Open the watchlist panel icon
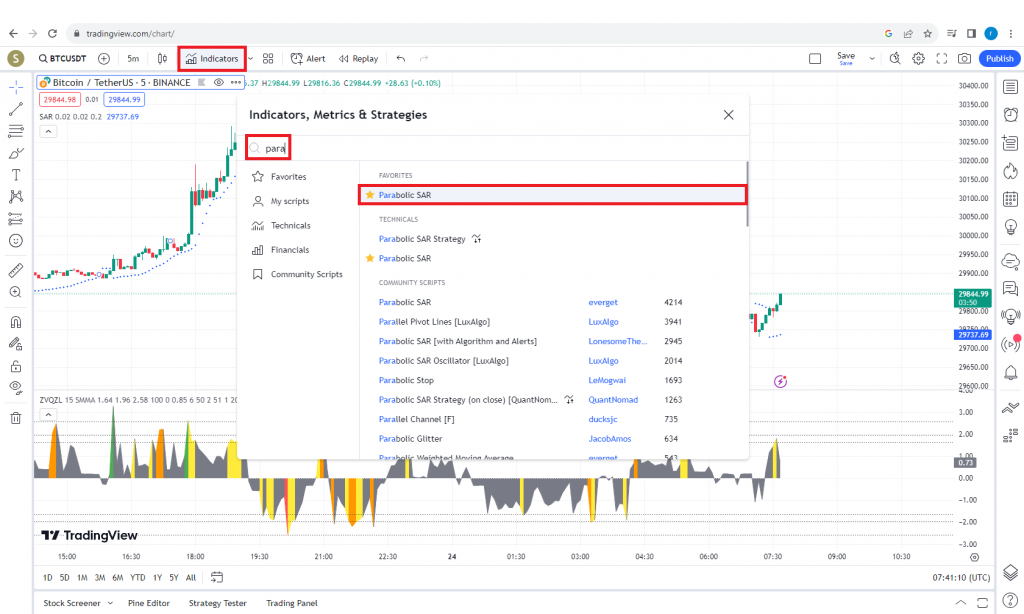The image size is (1024, 614). [1010, 87]
